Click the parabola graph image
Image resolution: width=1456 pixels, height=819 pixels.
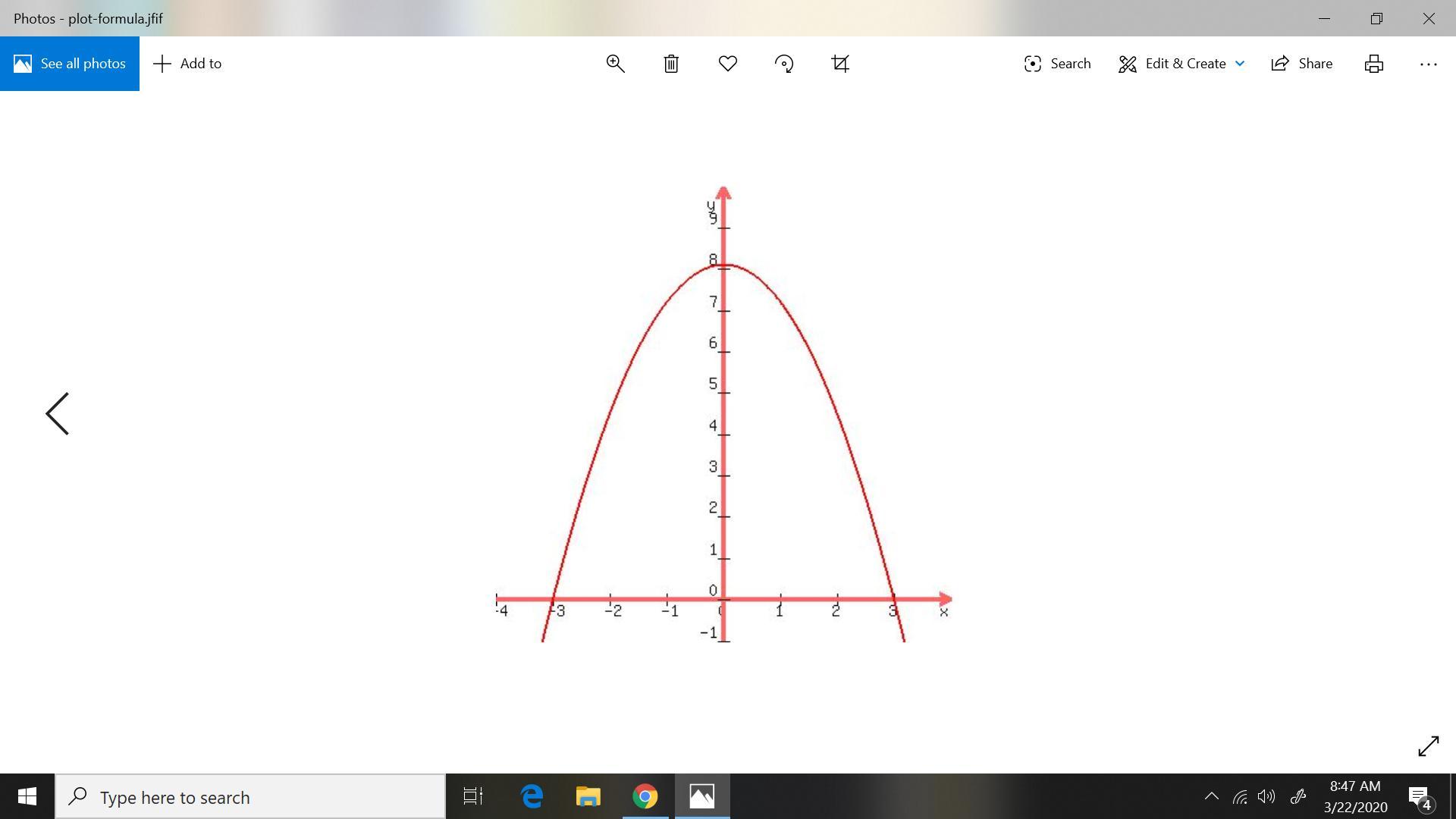coord(723,414)
